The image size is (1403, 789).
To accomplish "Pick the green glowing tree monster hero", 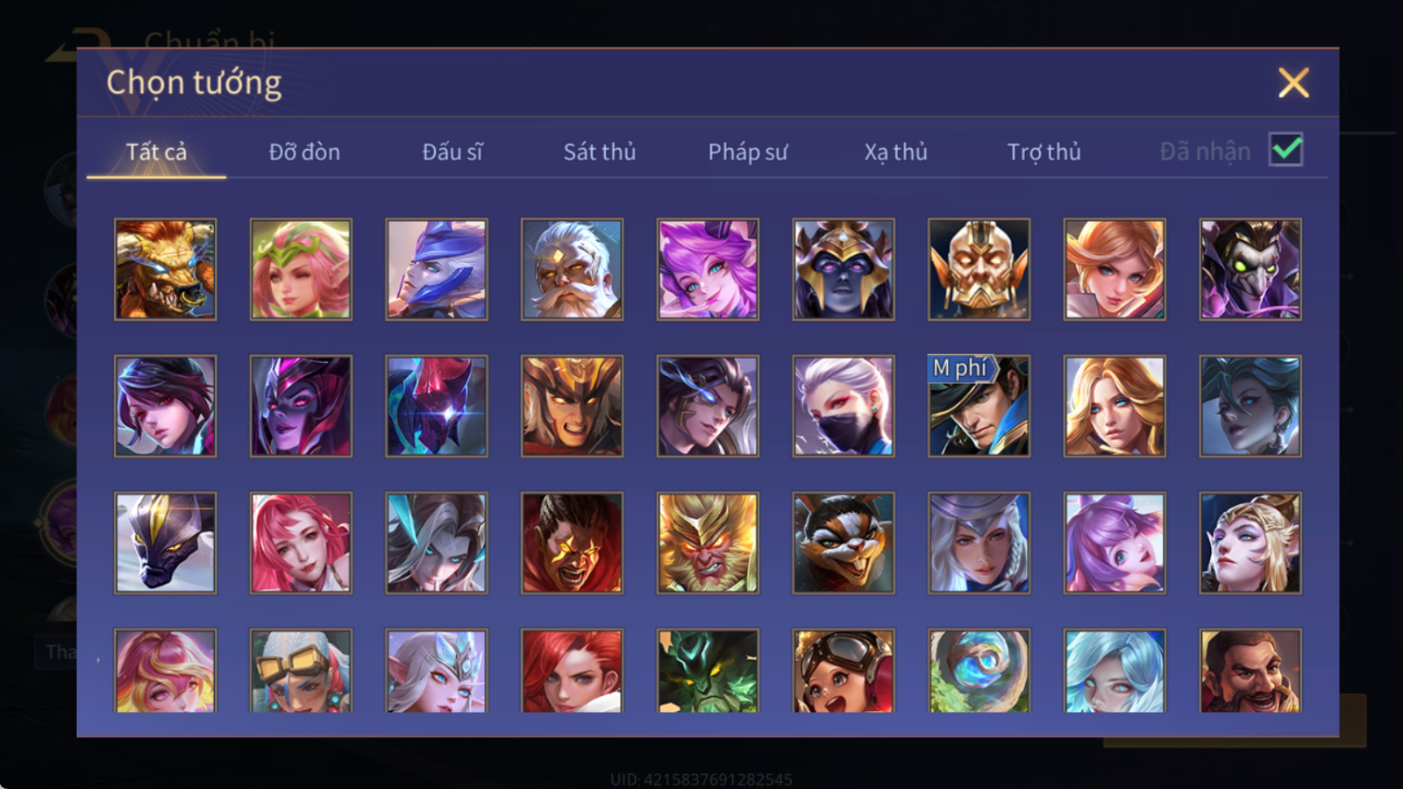I will pyautogui.click(x=708, y=670).
